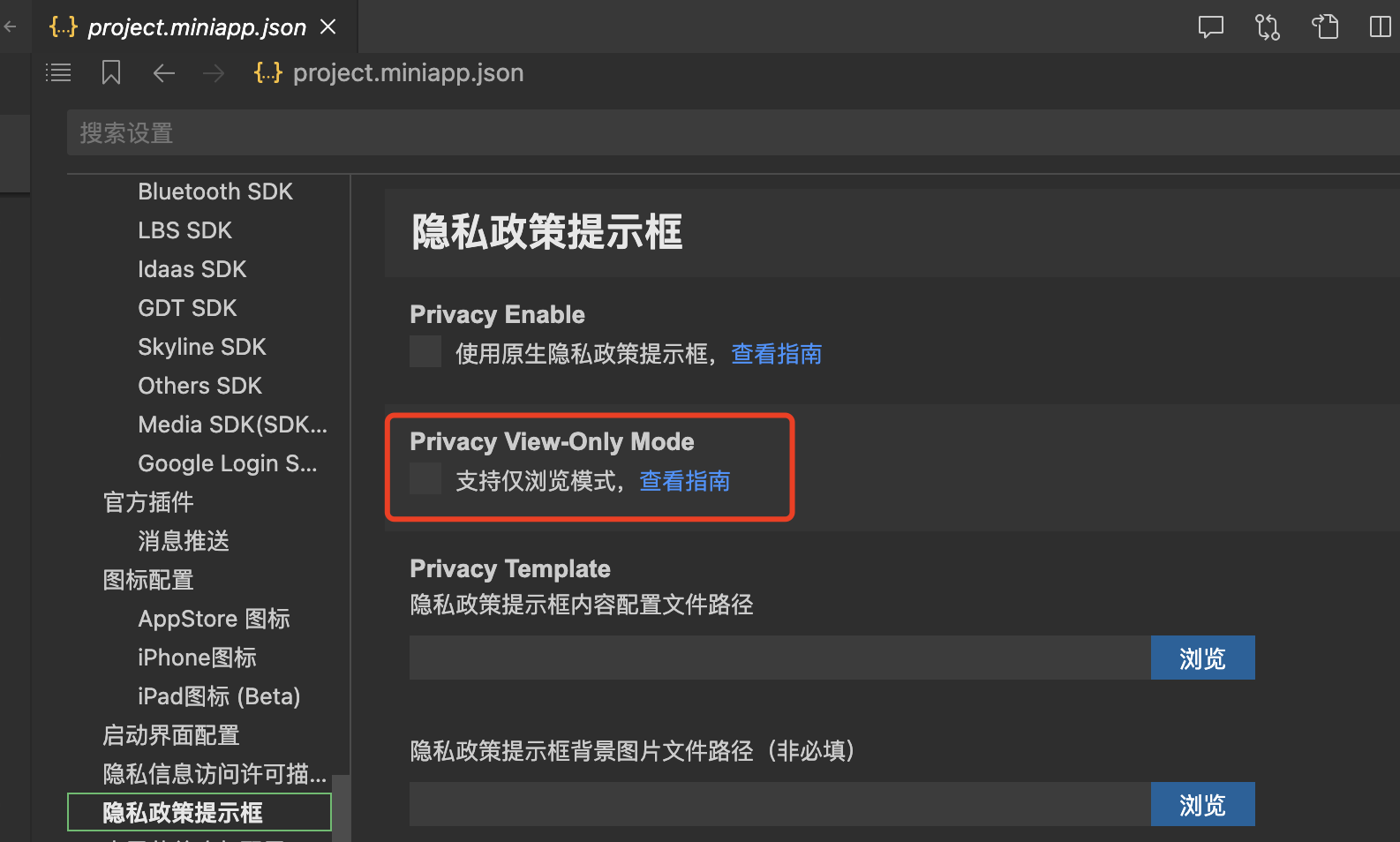Navigate forward with the right arrow
This screenshot has width=1400, height=842.
pyautogui.click(x=214, y=72)
